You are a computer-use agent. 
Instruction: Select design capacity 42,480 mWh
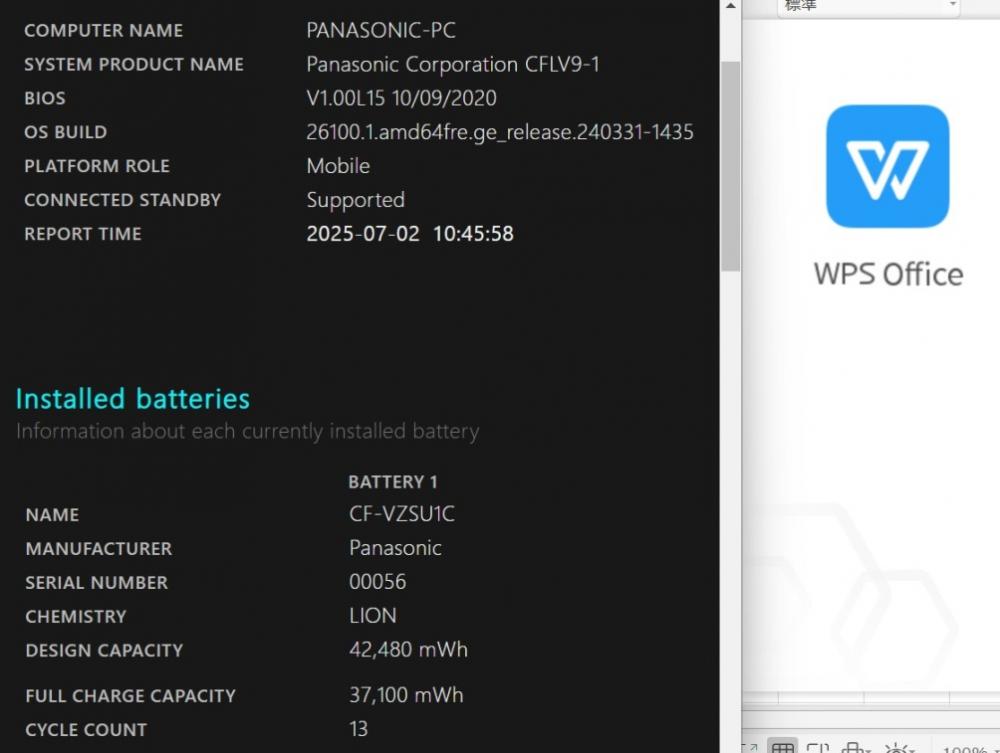408,650
